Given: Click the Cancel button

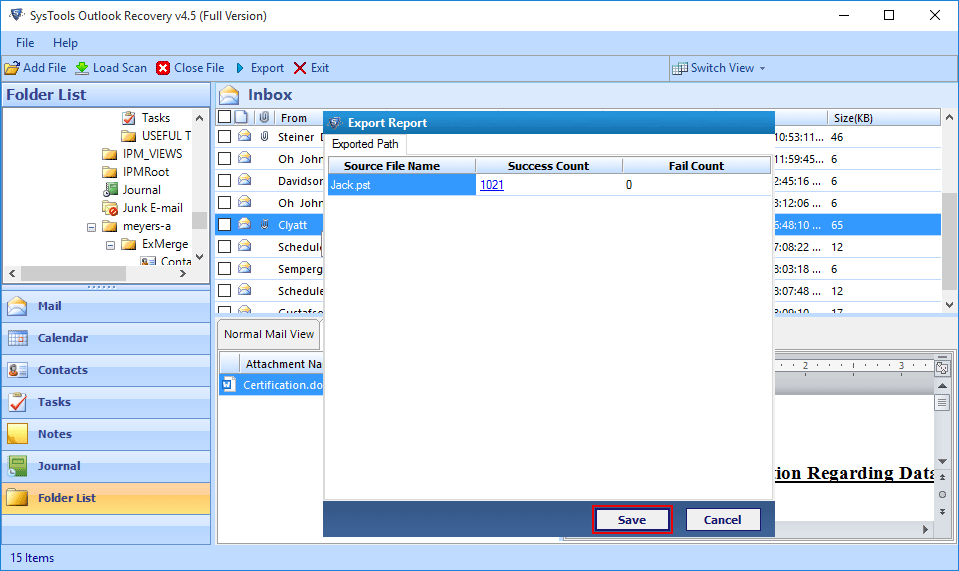Looking at the screenshot, I should 723,520.
